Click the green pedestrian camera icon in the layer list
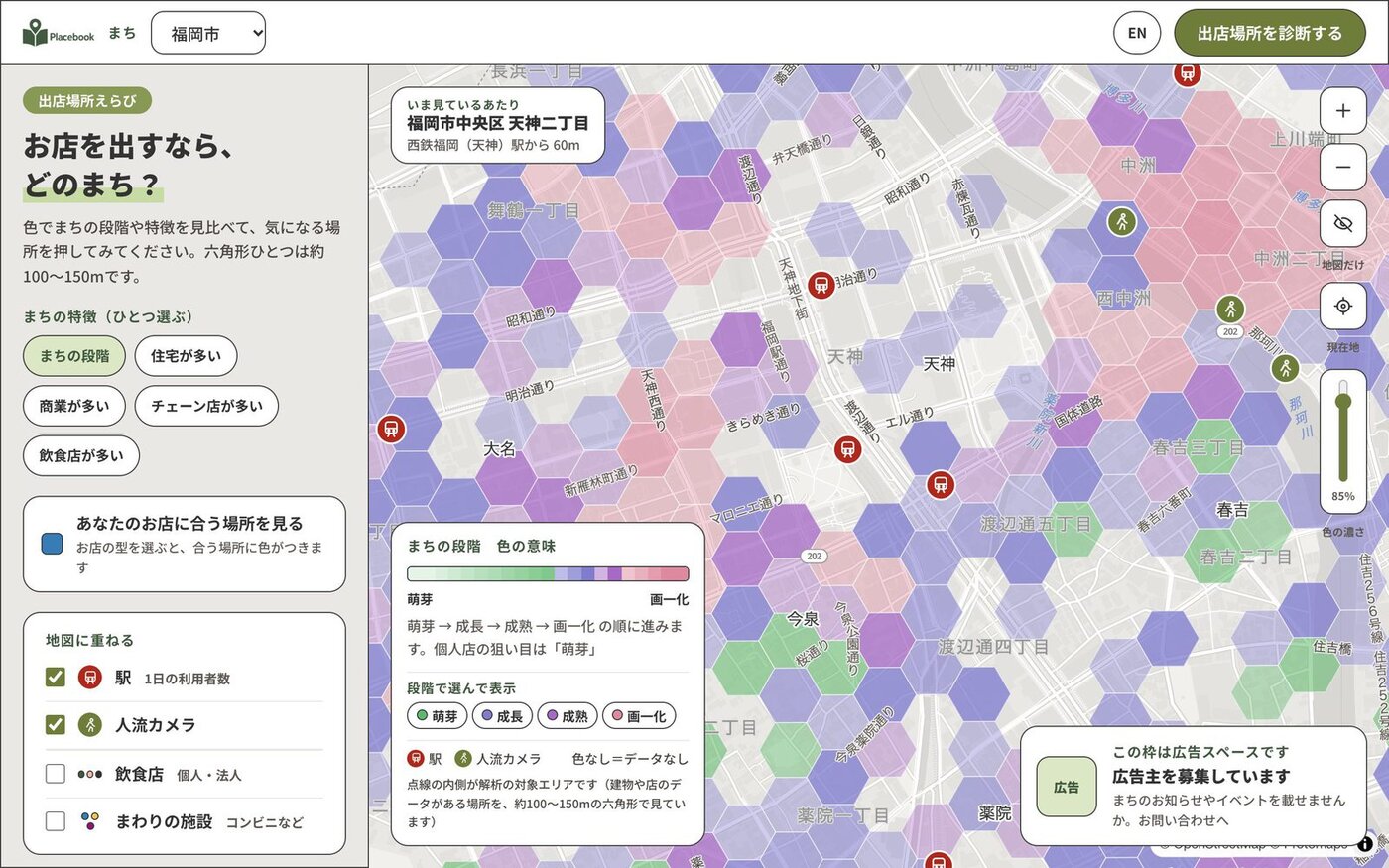The height and width of the screenshot is (868, 1389). (90, 725)
